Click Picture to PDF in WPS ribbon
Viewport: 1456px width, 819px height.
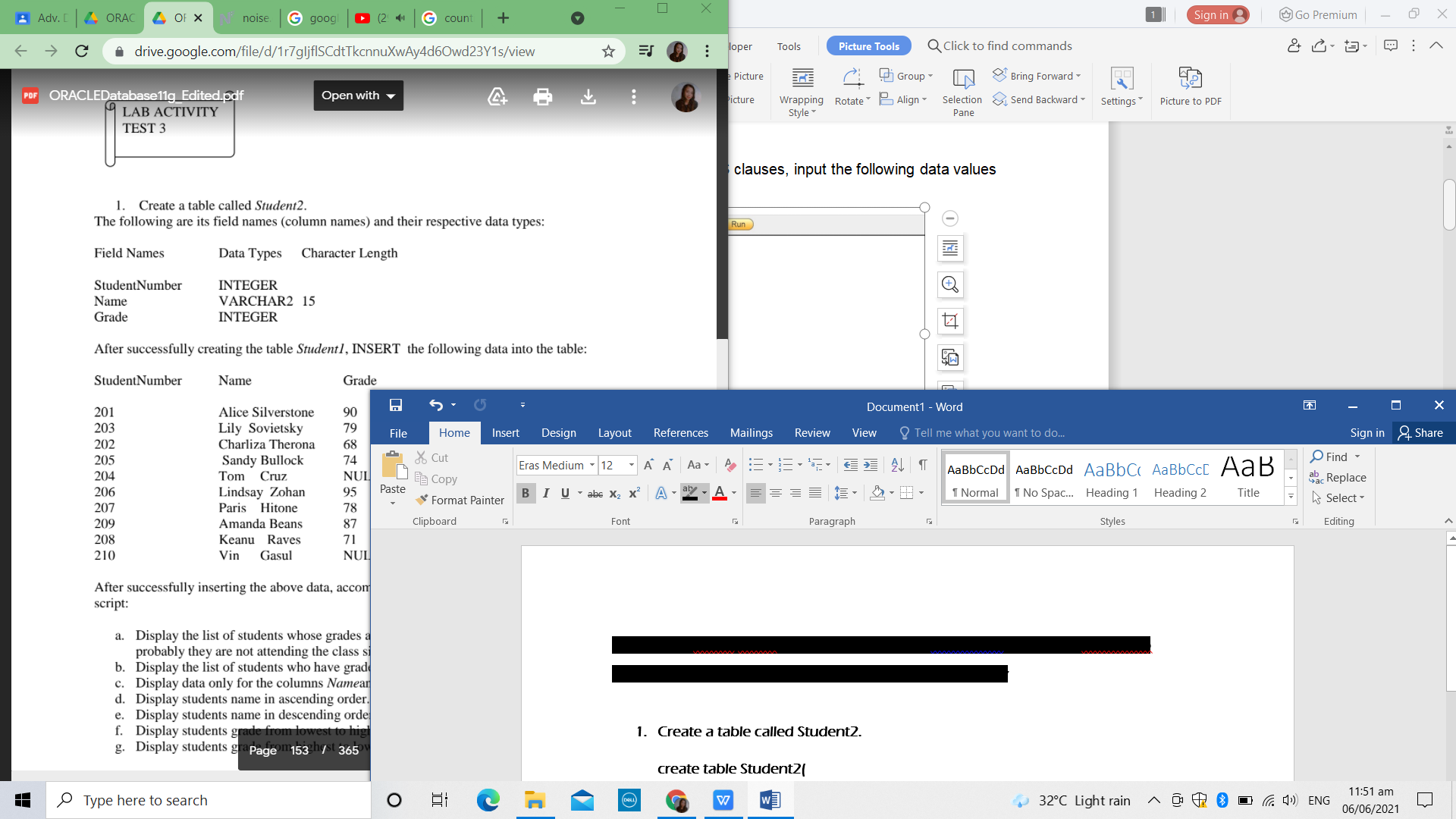1191,86
